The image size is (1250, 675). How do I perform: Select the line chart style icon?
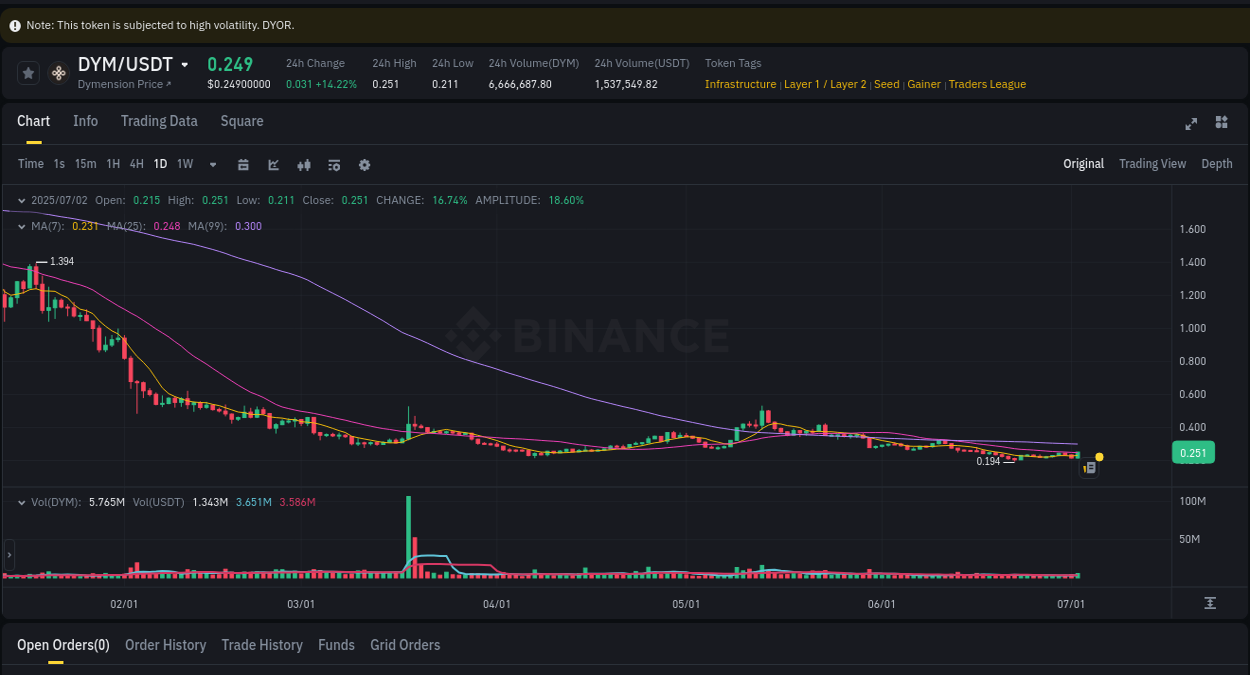(x=273, y=164)
